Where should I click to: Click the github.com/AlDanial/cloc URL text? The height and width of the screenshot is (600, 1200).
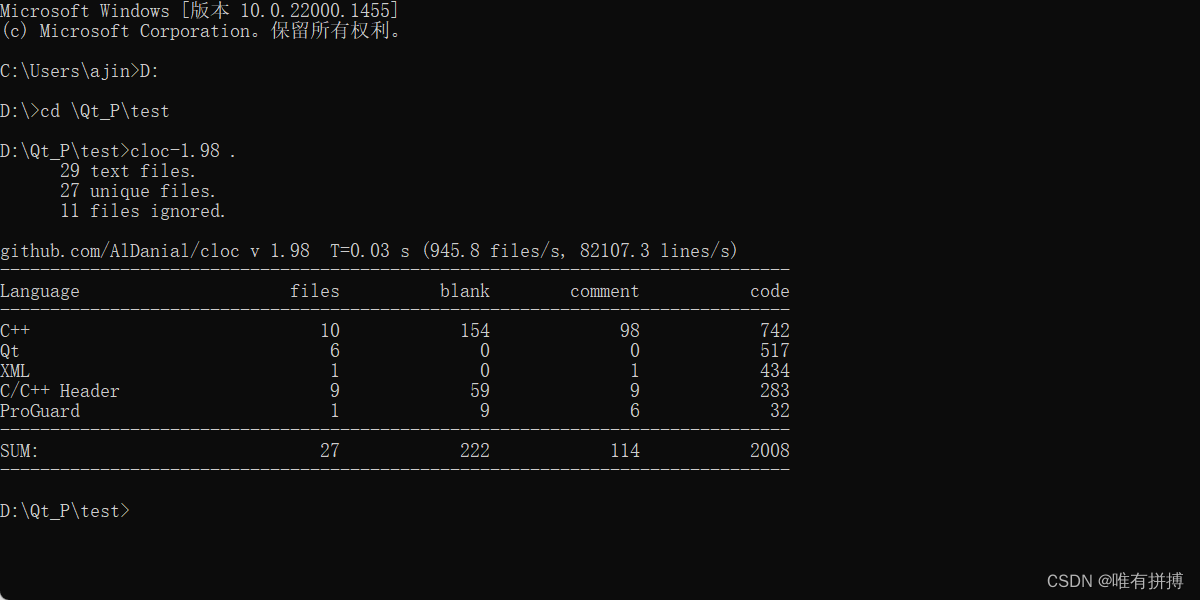pyautogui.click(x=120, y=251)
